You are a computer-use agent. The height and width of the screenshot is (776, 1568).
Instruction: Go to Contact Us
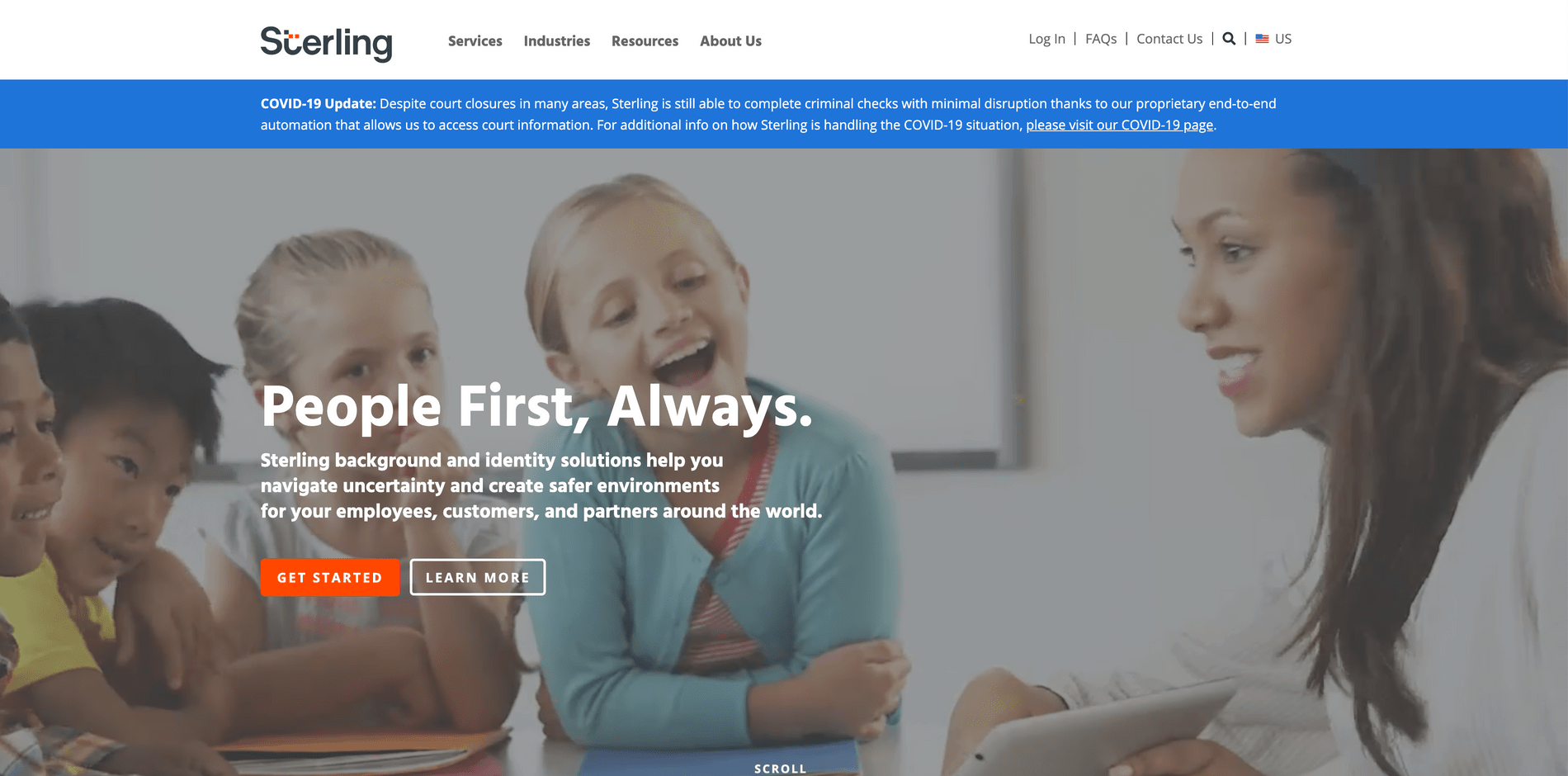click(1169, 39)
